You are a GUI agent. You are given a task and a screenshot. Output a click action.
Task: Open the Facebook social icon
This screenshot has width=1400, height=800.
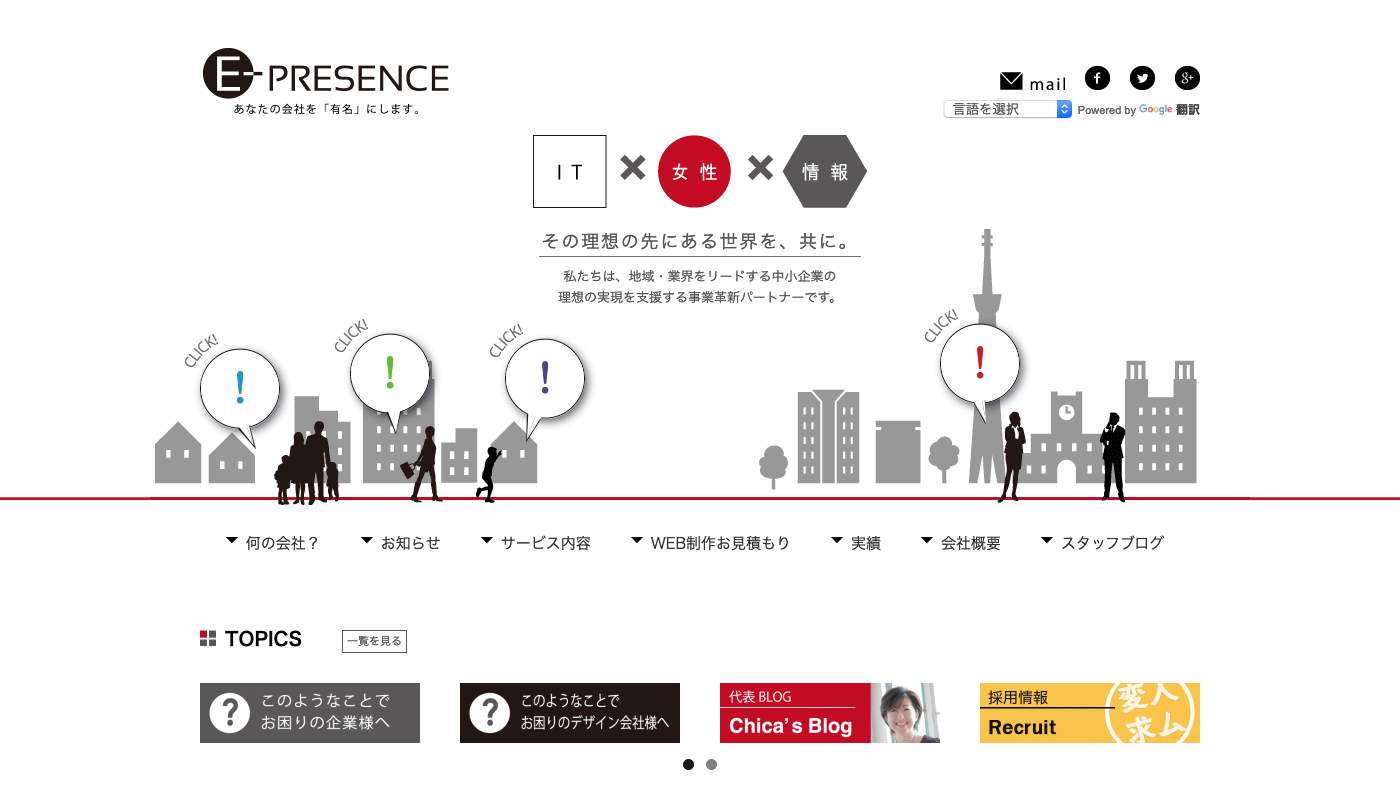[x=1097, y=78]
